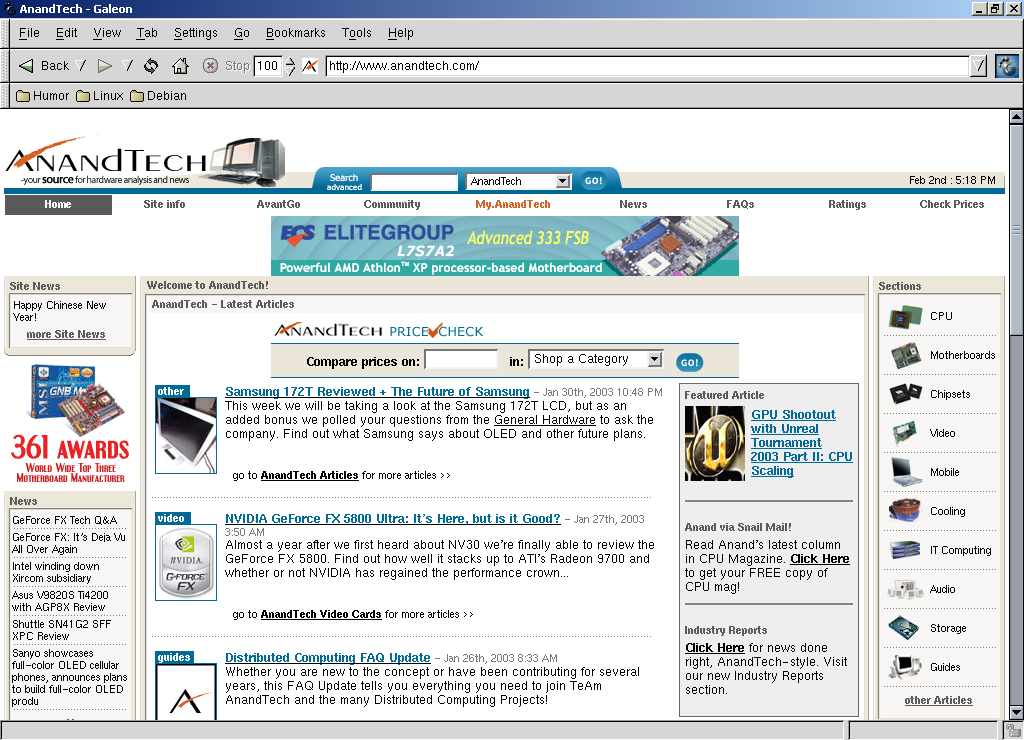Image resolution: width=1024 pixels, height=740 pixels.
Task: Open the Debian bookmarks folder
Action: (x=159, y=96)
